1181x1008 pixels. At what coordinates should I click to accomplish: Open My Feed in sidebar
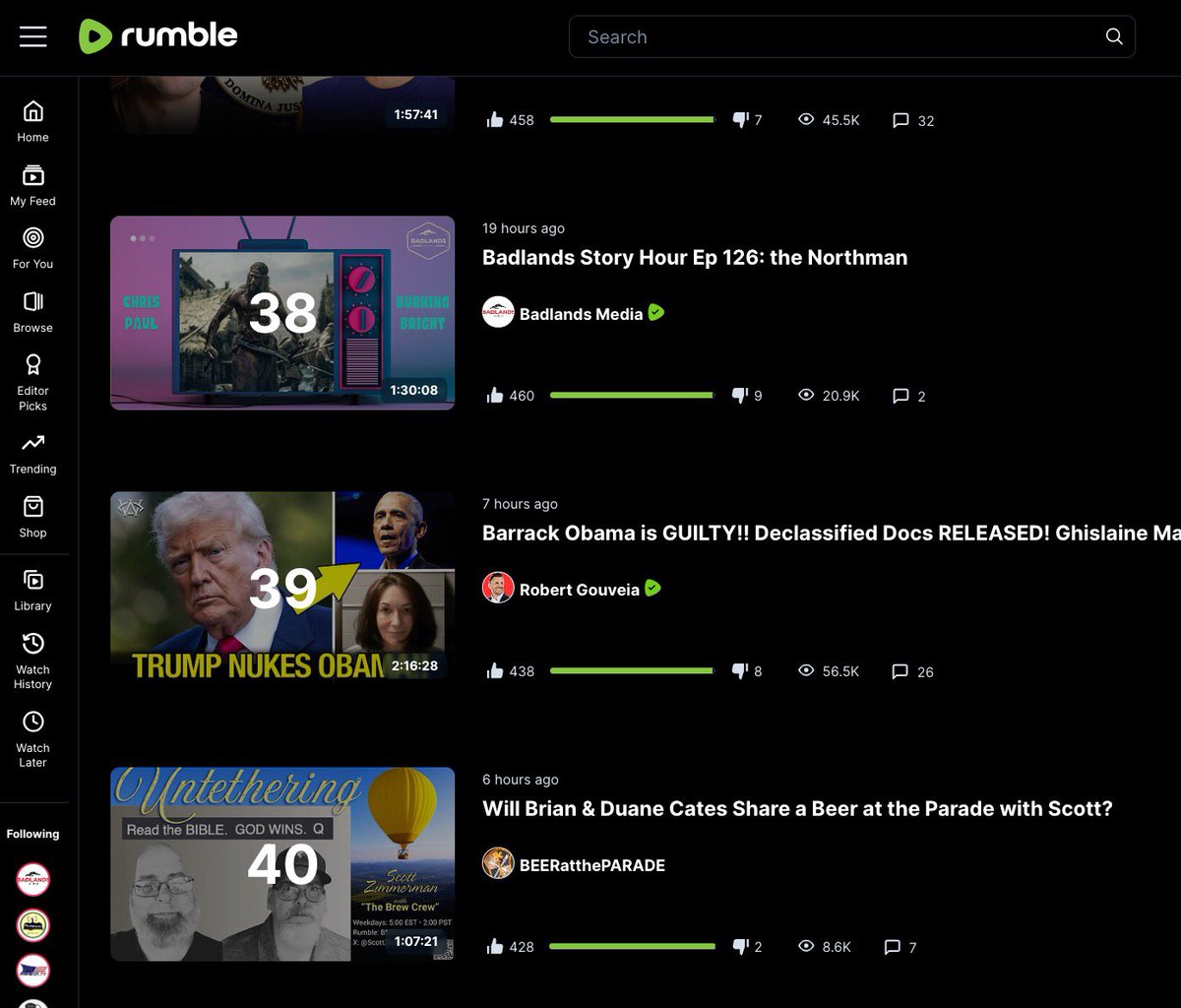click(x=32, y=185)
